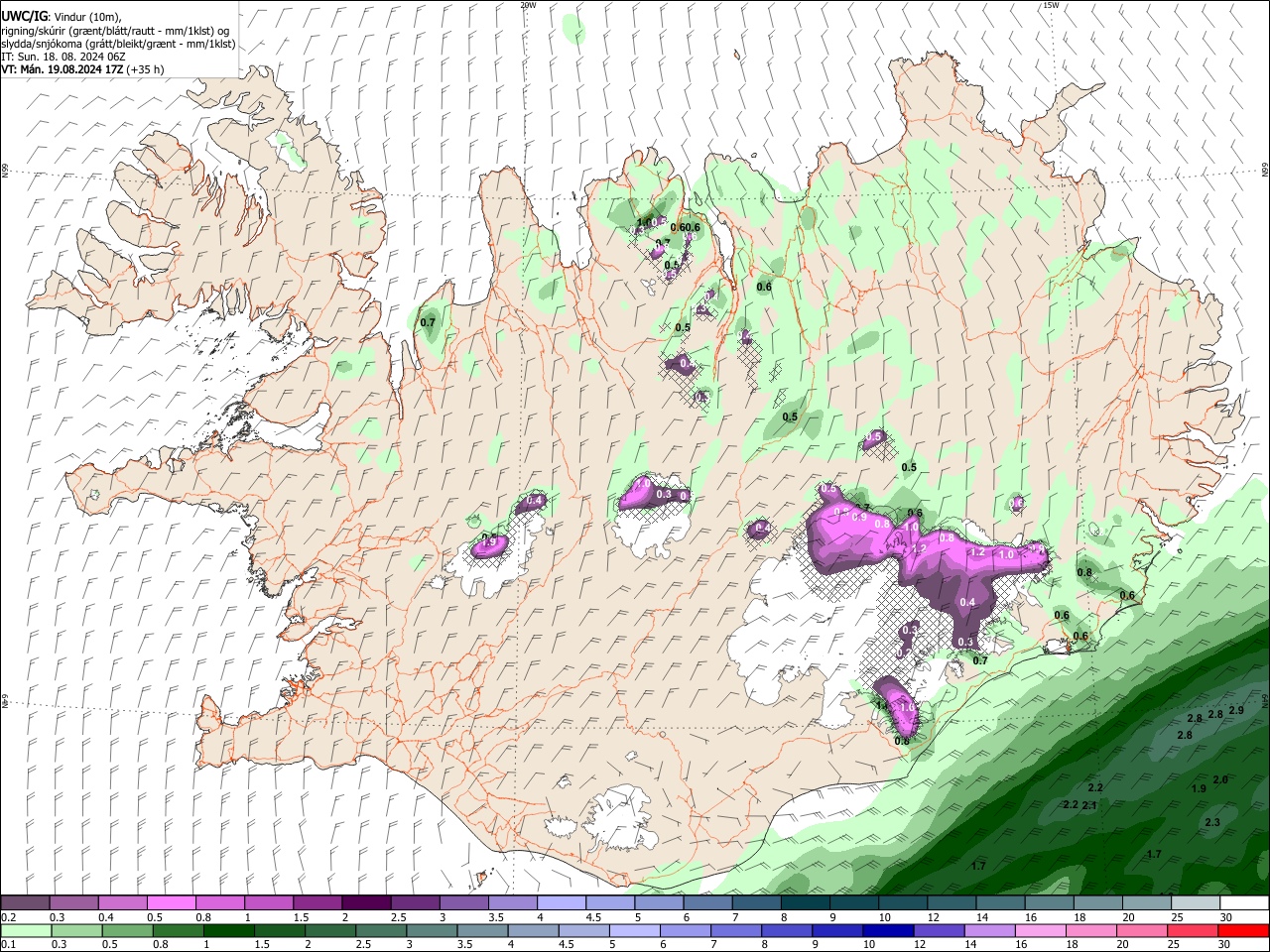Image resolution: width=1270 pixels, height=952 pixels.
Task: Choose the greyish-purple 0.2 swatch, upper legend
Action: click(25, 903)
